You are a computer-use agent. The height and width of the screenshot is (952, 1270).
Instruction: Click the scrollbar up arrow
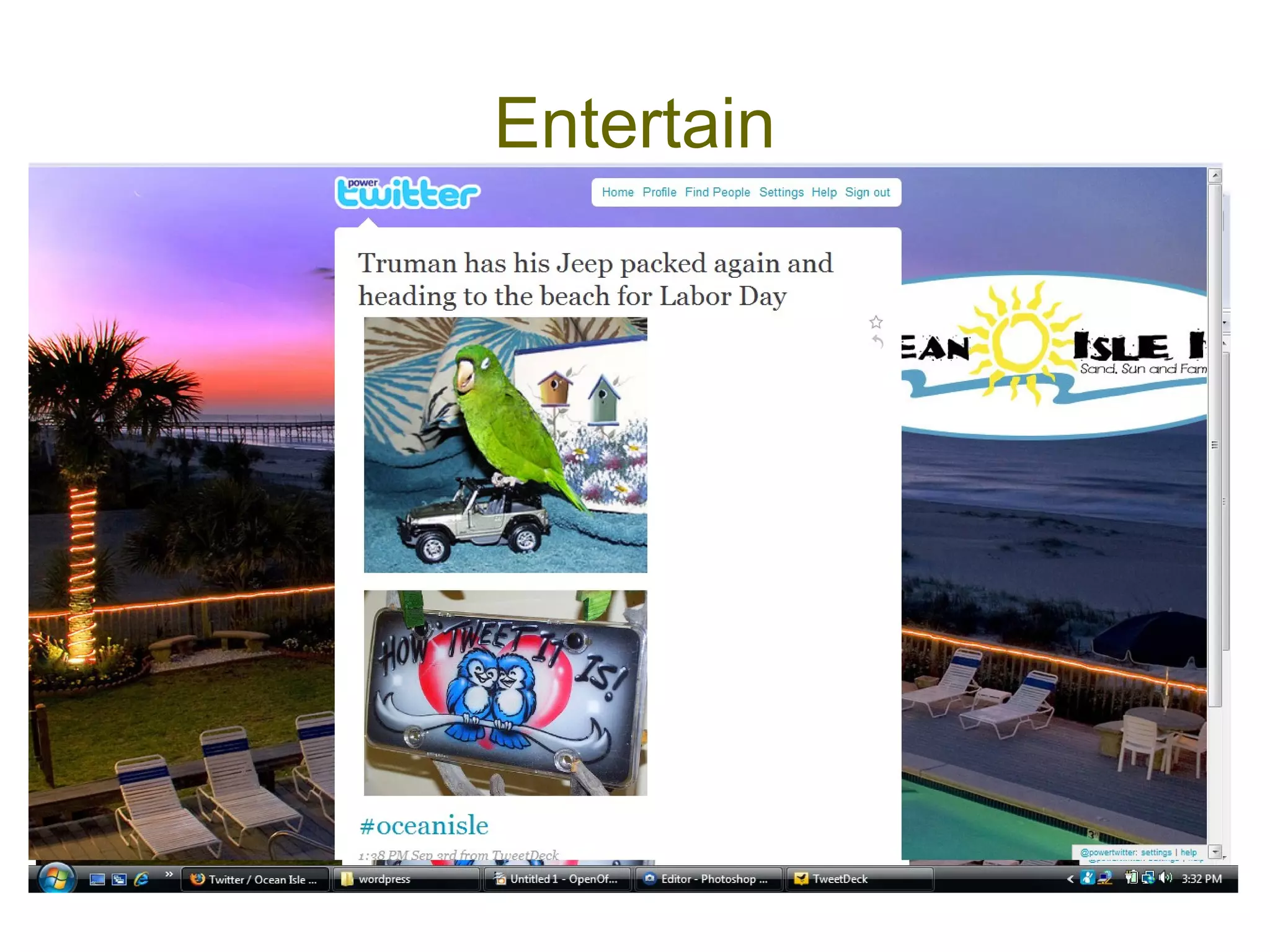pyautogui.click(x=1215, y=176)
